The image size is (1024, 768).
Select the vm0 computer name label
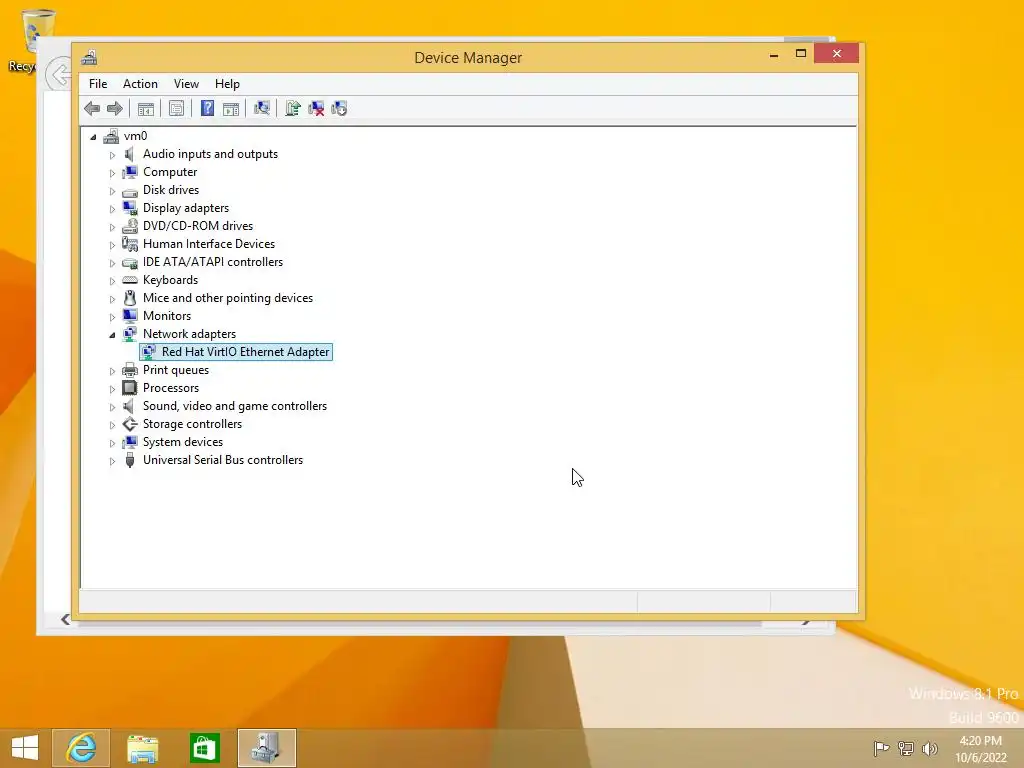(135, 136)
